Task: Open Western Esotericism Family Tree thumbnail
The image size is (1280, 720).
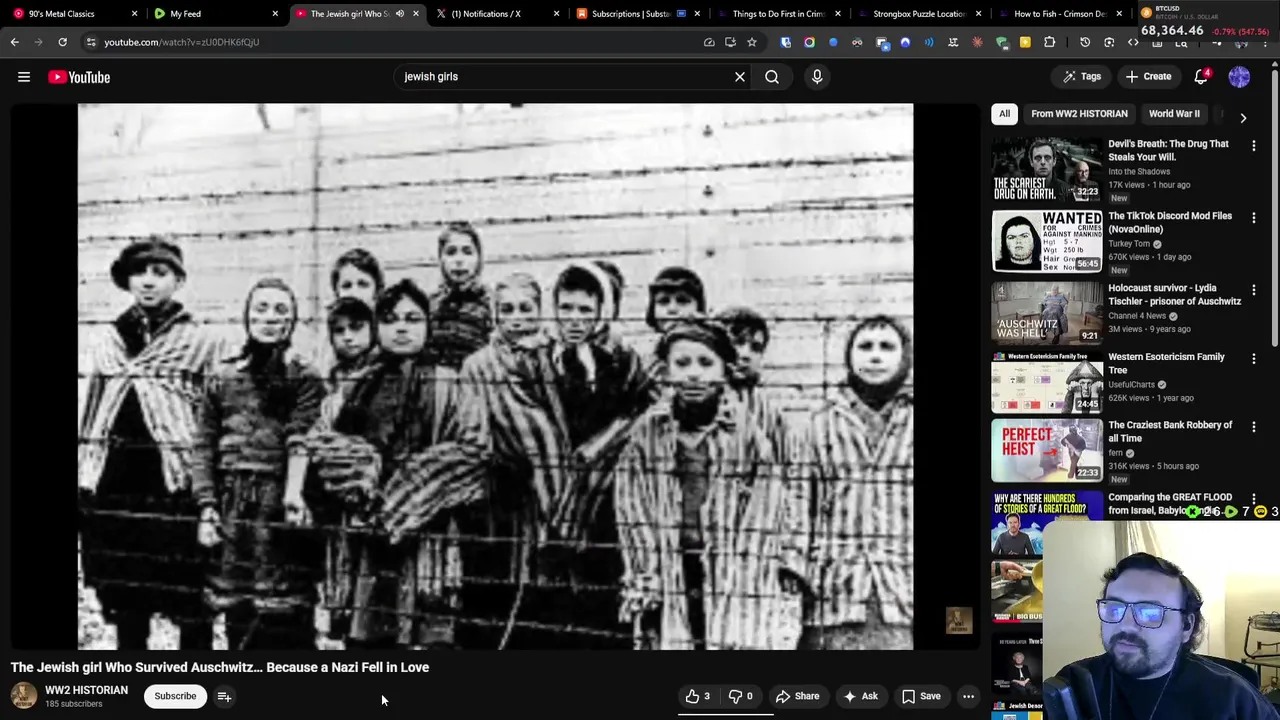Action: click(x=1046, y=381)
